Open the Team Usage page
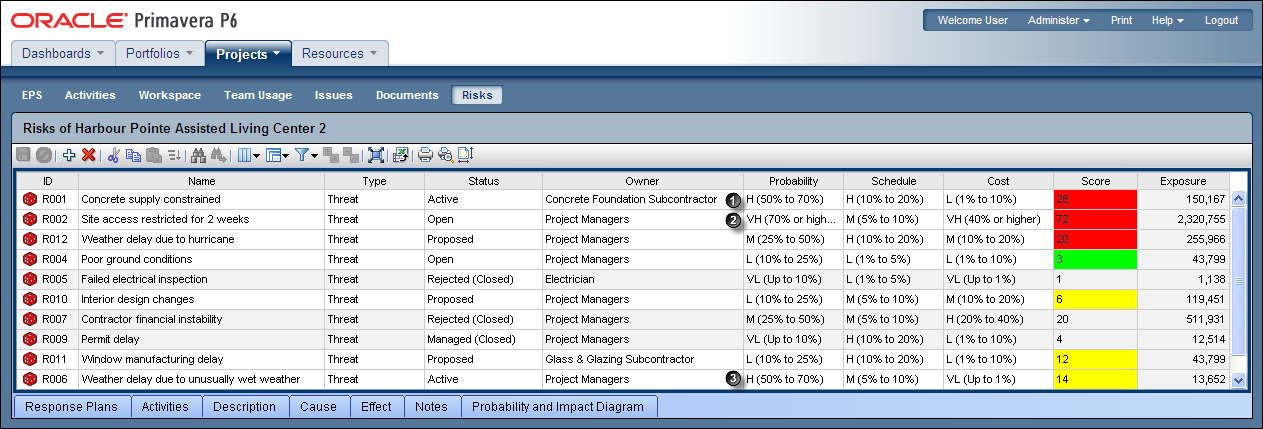The width and height of the screenshot is (1263, 429). pyautogui.click(x=258, y=95)
